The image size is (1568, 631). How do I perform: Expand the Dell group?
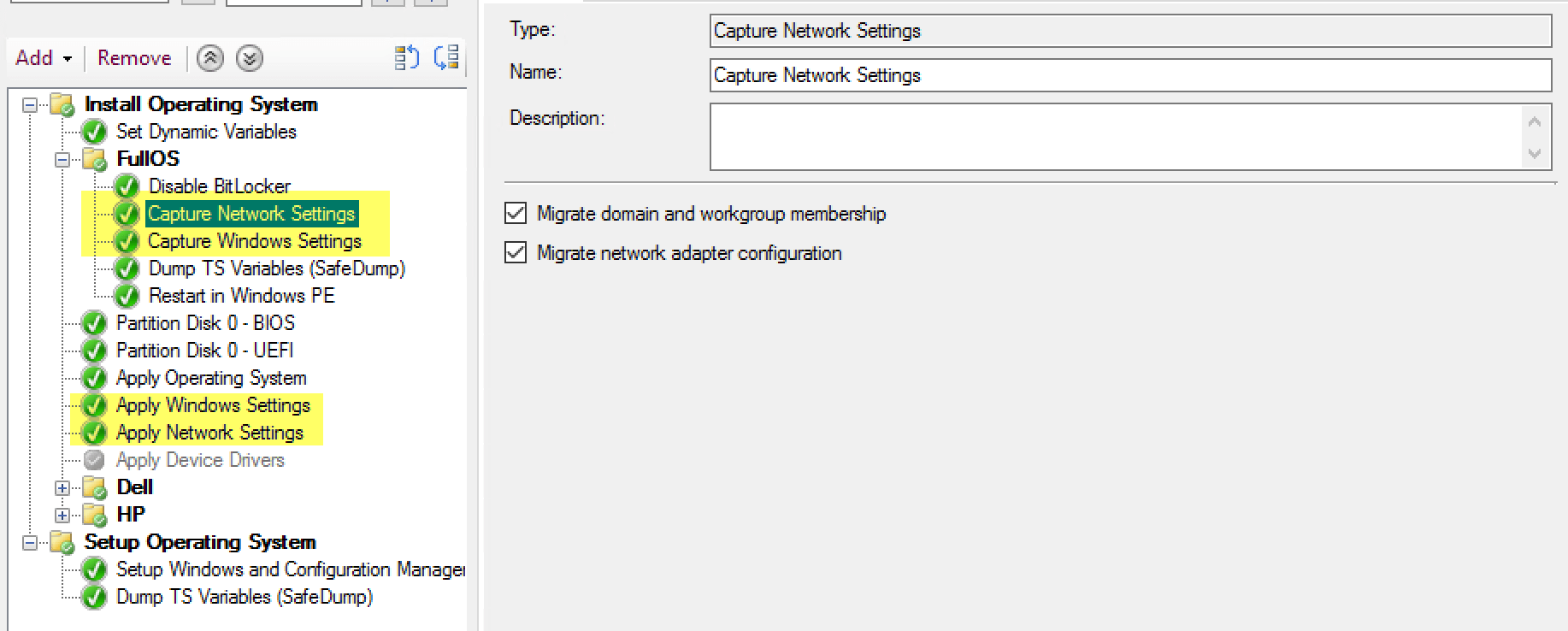(x=62, y=487)
